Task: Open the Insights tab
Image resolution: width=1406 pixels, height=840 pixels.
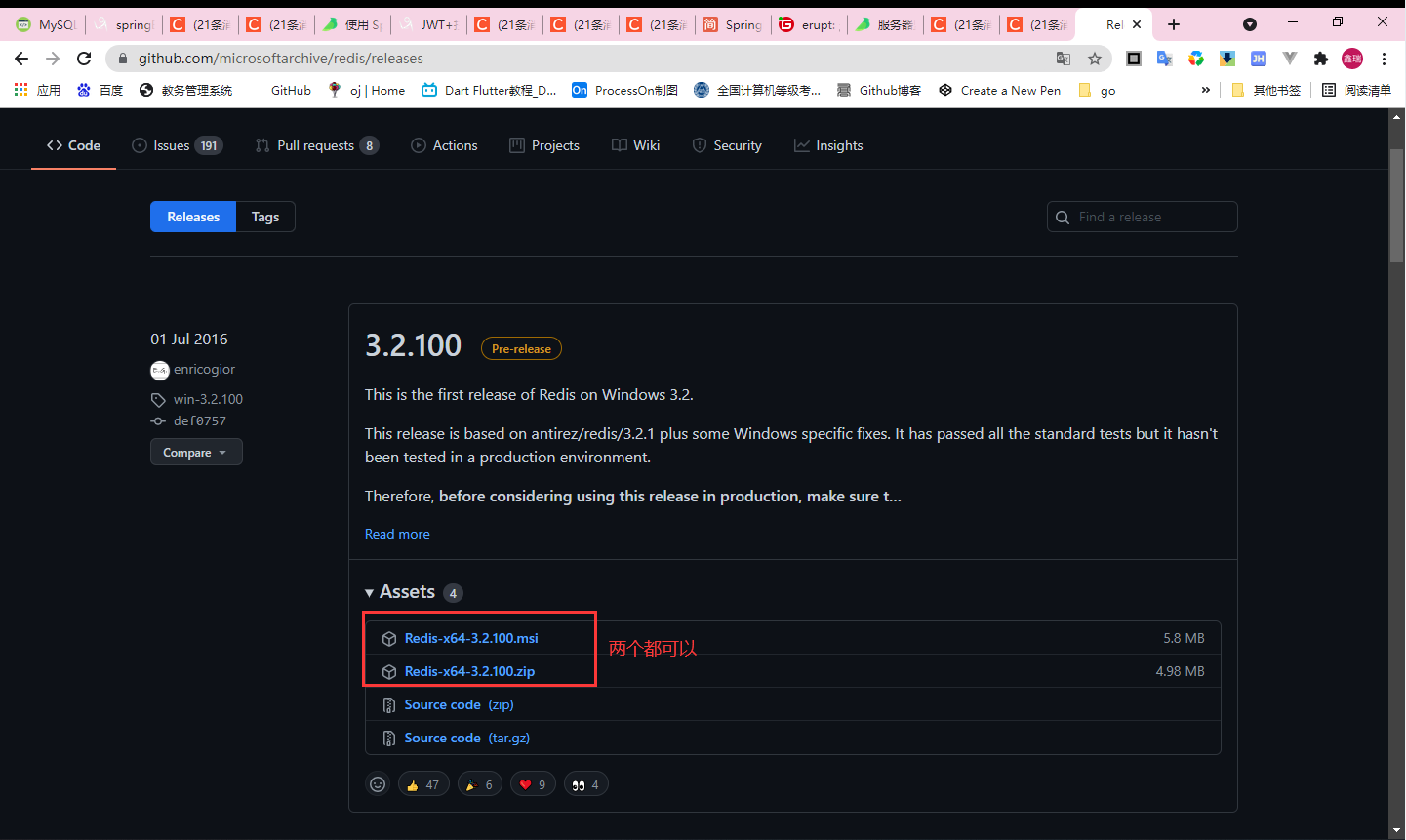Action: [x=828, y=145]
